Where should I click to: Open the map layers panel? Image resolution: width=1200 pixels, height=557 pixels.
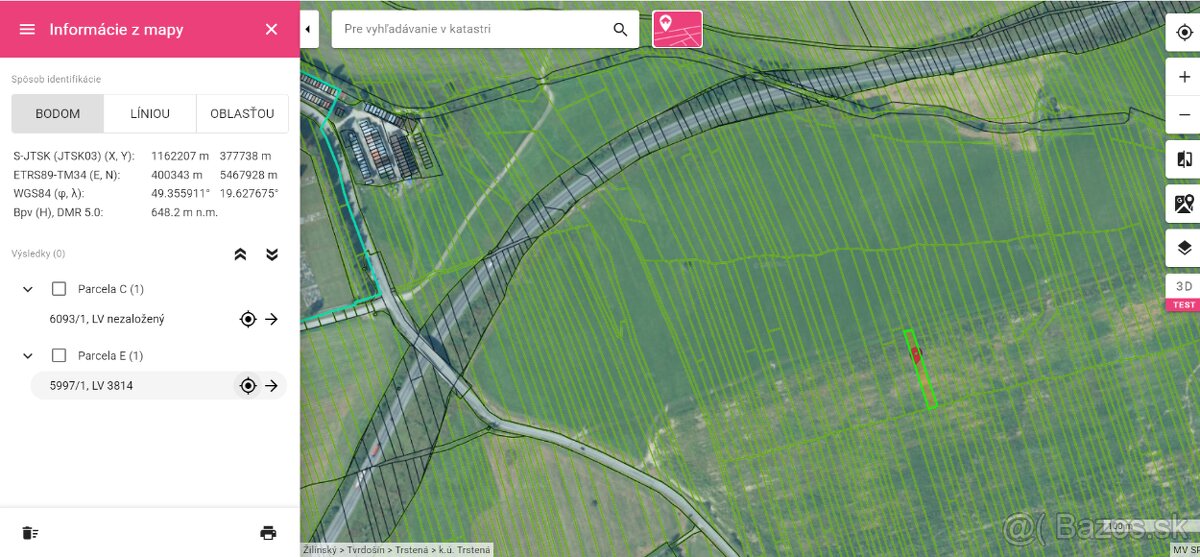(x=1184, y=248)
